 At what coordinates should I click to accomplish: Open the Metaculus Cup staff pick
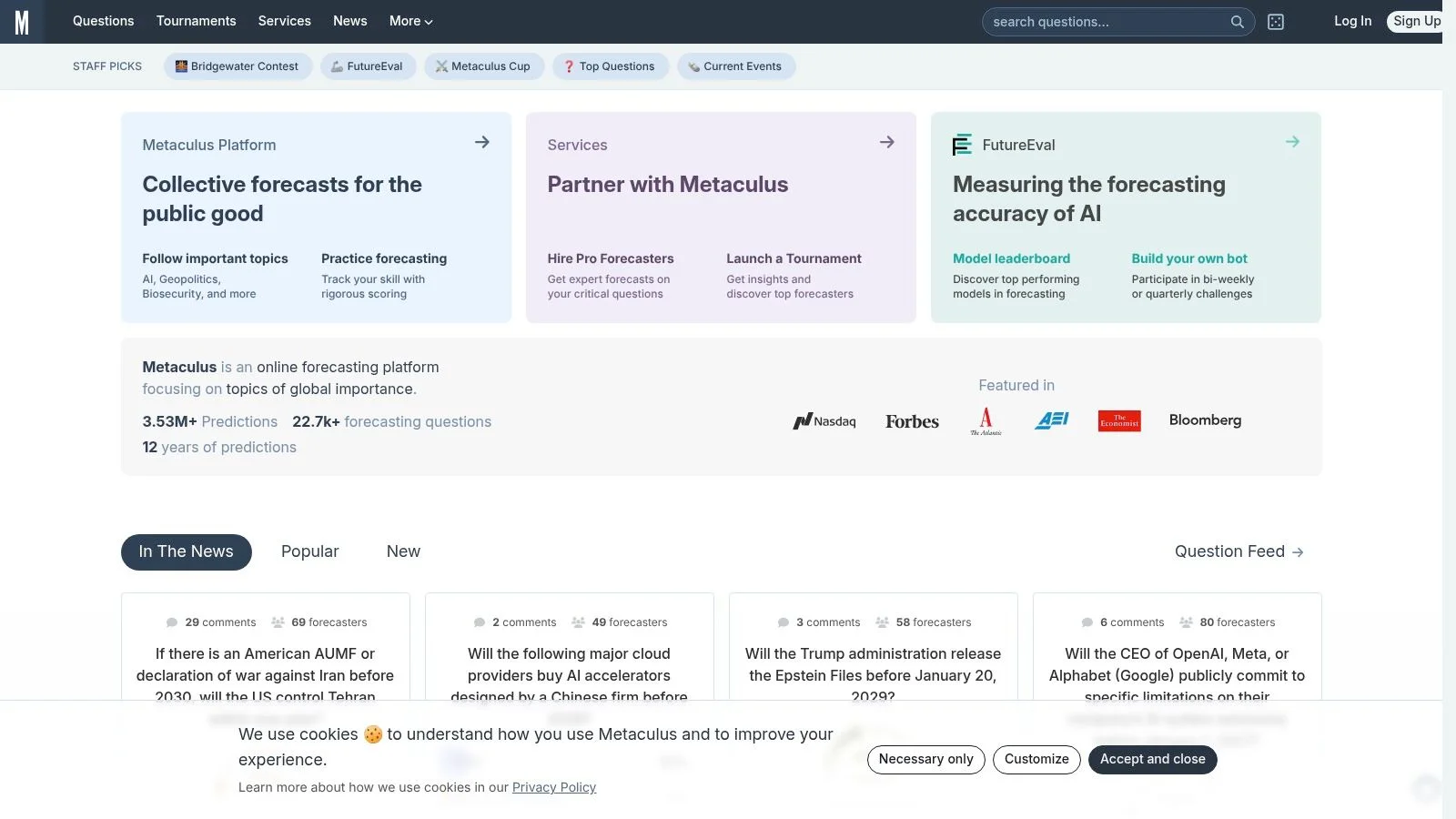(x=484, y=66)
